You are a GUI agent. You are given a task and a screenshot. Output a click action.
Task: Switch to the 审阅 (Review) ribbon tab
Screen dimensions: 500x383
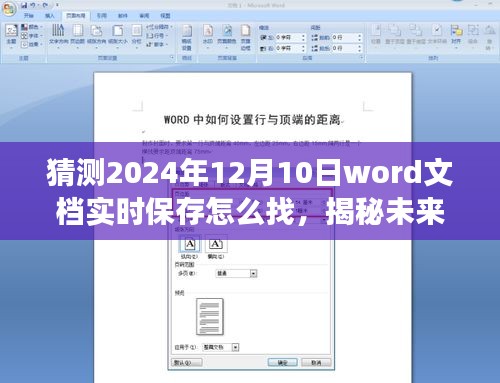coord(144,16)
